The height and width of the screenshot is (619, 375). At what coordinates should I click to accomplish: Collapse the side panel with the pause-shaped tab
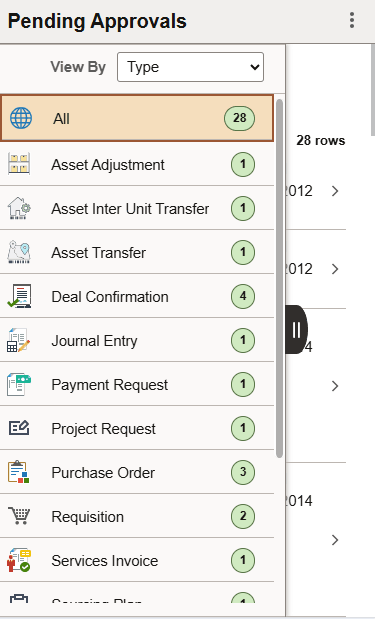pos(296,329)
